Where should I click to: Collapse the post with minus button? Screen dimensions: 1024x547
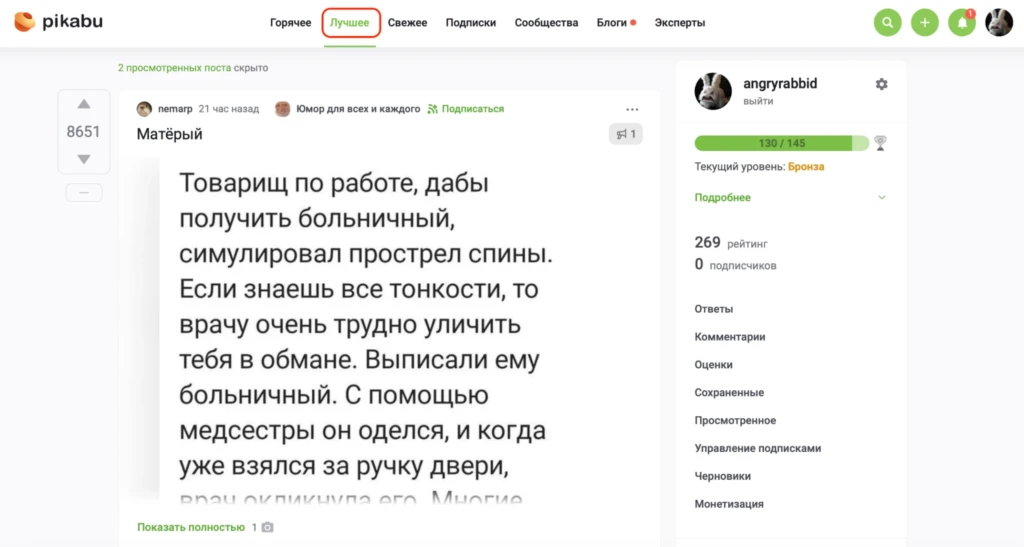point(84,193)
